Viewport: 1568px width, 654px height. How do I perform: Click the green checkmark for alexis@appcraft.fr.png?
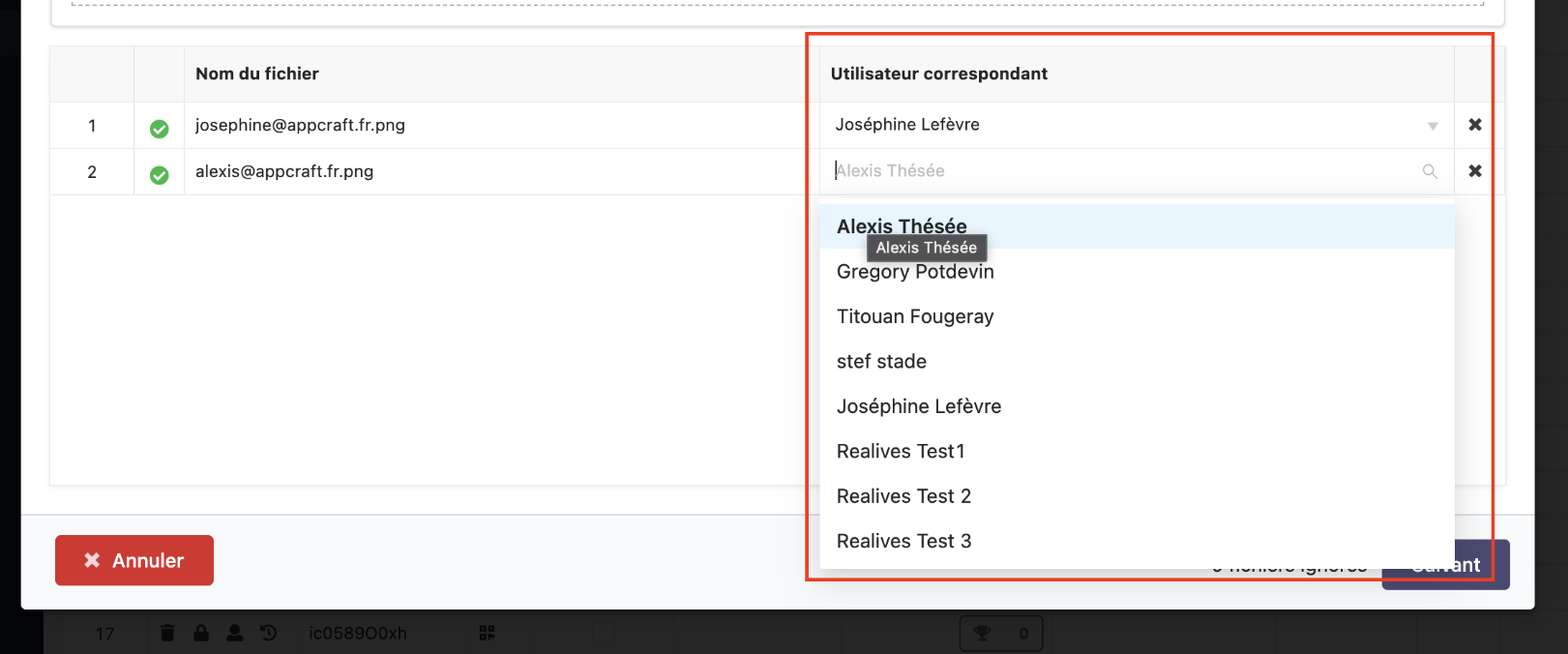160,175
